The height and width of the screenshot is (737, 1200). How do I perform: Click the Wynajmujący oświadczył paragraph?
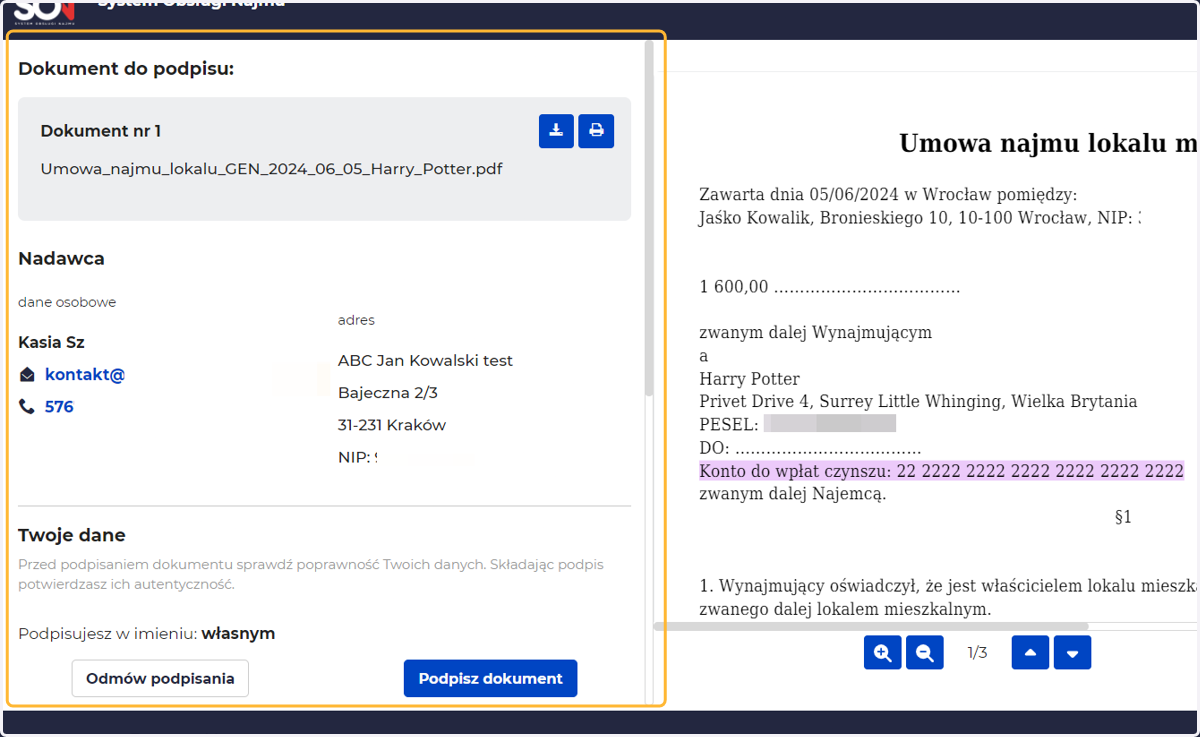click(949, 597)
